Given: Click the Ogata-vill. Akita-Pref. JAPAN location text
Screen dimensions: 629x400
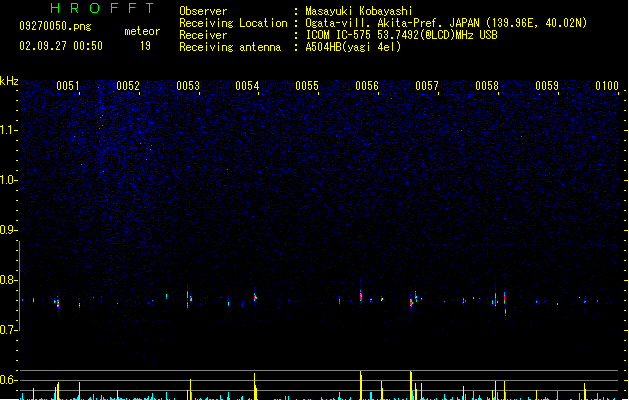Looking at the screenshot, I should 446,23.
